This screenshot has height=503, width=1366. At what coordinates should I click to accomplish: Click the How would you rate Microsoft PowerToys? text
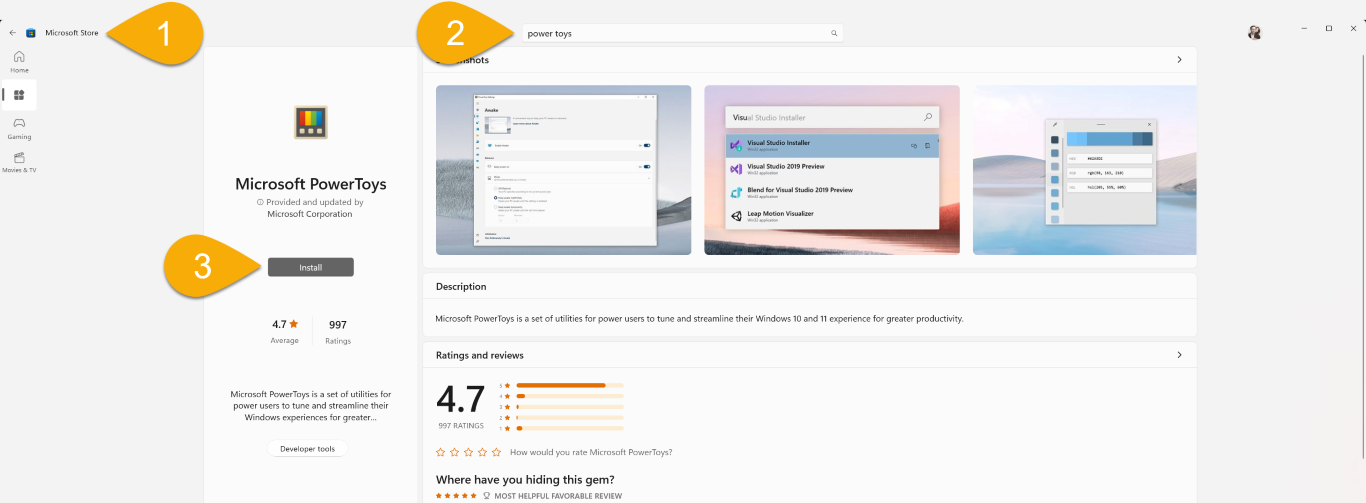coord(591,452)
